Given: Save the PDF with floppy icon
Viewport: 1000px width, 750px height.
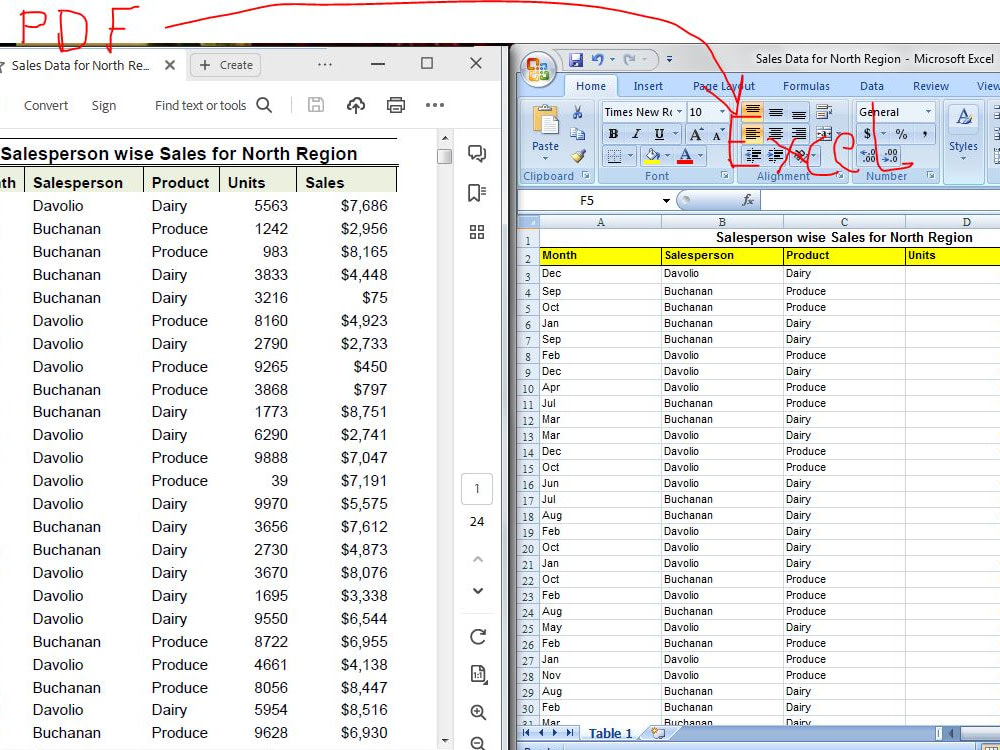Looking at the screenshot, I should tap(316, 105).
